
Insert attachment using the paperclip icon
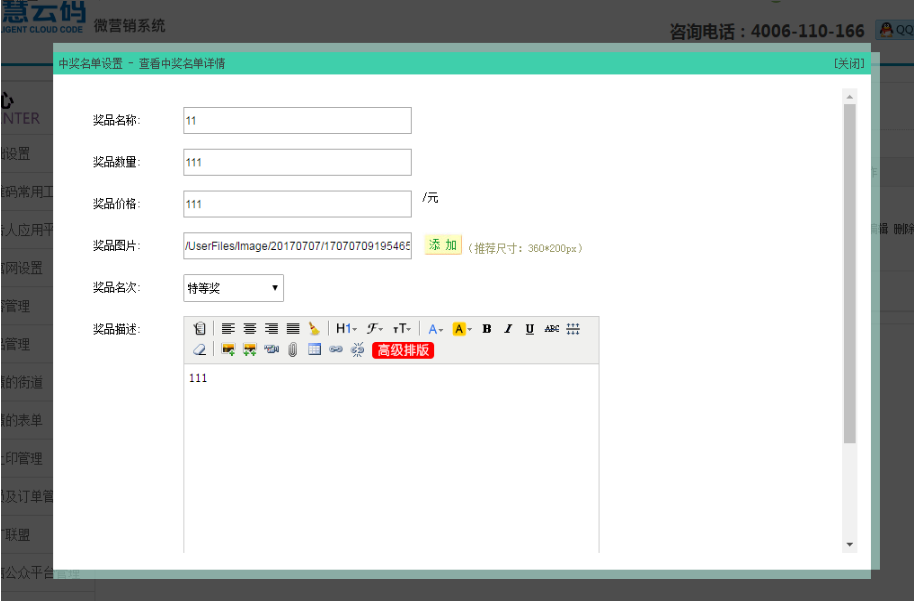(x=292, y=350)
